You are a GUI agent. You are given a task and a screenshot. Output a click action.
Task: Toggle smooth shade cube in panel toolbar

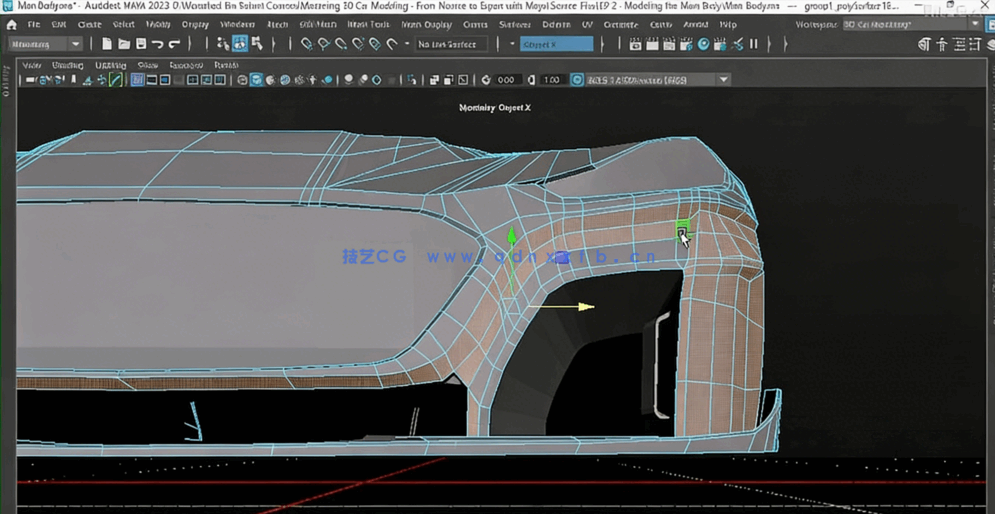pos(257,80)
